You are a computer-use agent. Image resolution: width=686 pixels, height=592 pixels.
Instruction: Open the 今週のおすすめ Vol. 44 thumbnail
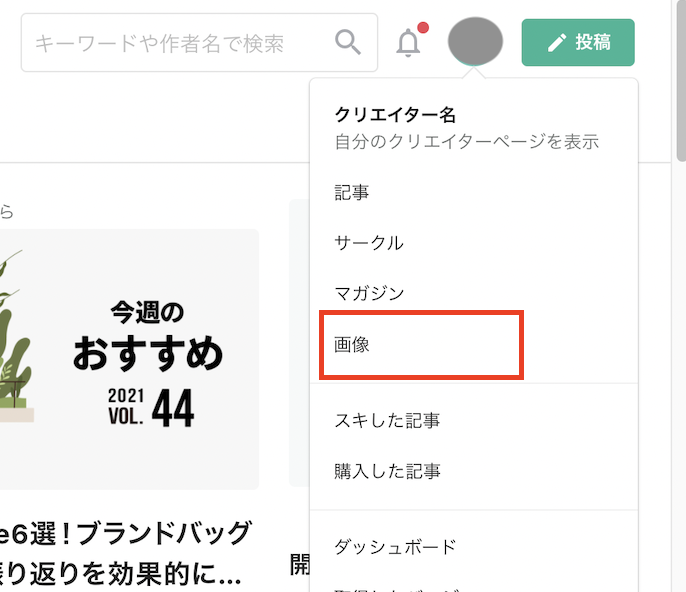coord(130,359)
